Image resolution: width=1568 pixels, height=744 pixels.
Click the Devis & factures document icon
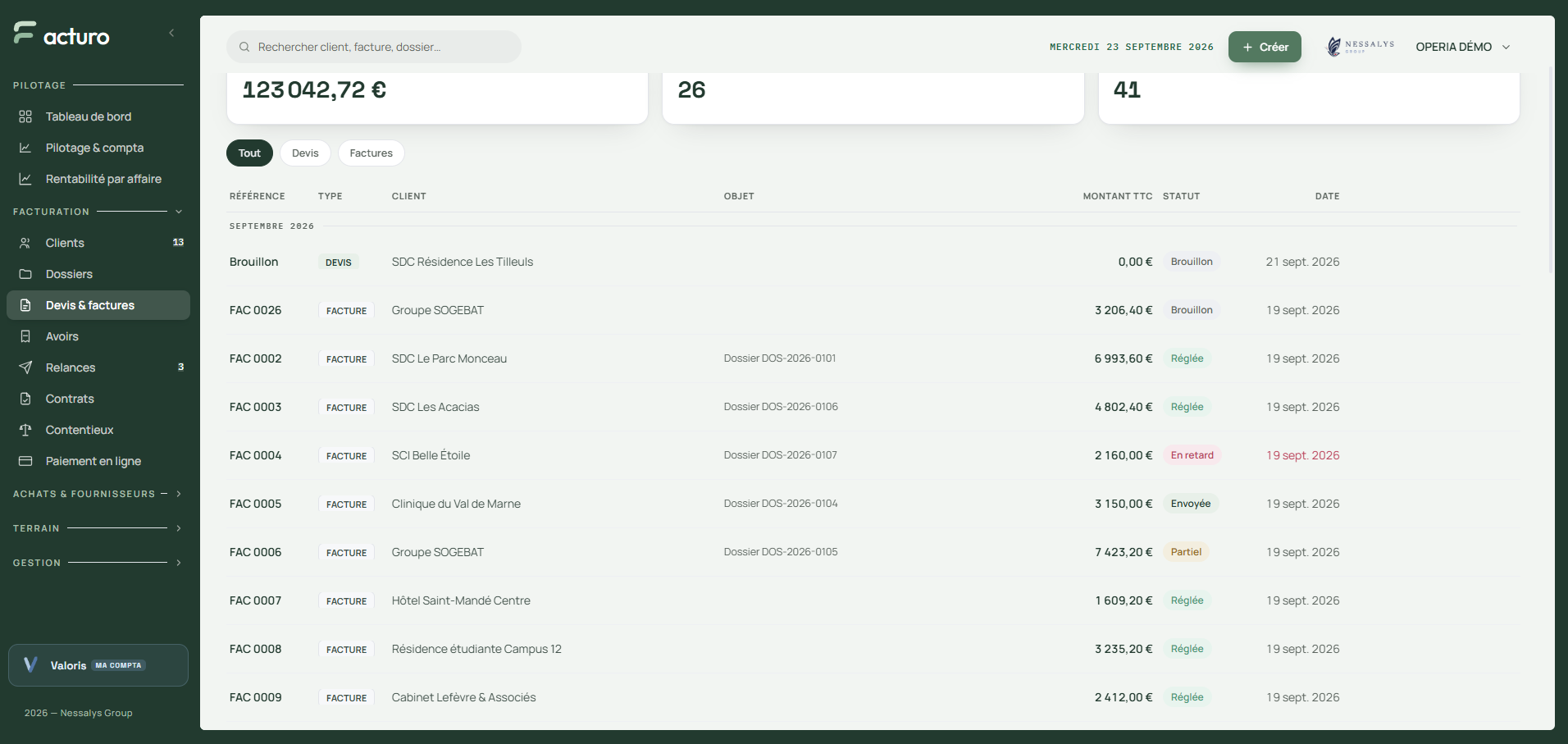tap(25, 305)
